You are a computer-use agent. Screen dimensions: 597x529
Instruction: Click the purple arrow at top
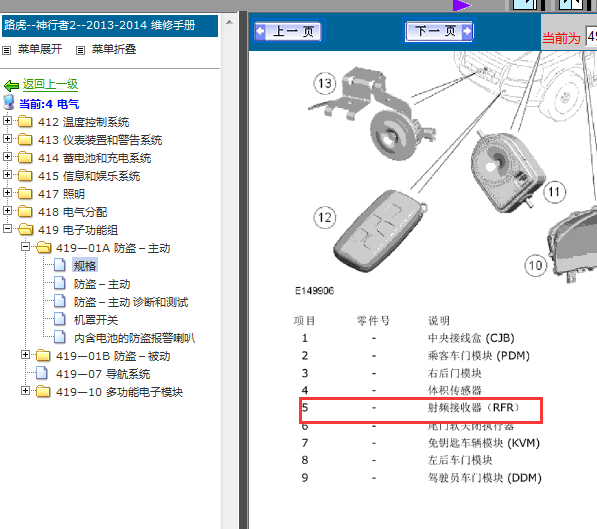pos(462,5)
